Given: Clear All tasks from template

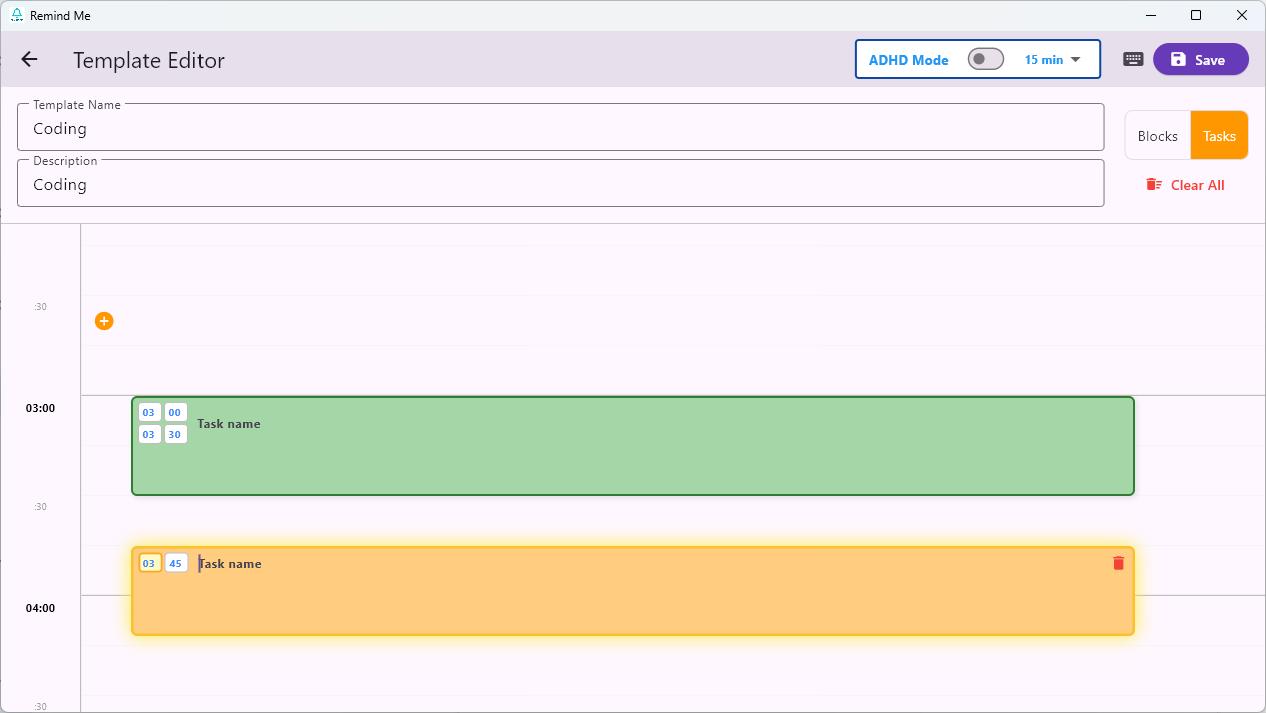Looking at the screenshot, I should (x=1185, y=185).
